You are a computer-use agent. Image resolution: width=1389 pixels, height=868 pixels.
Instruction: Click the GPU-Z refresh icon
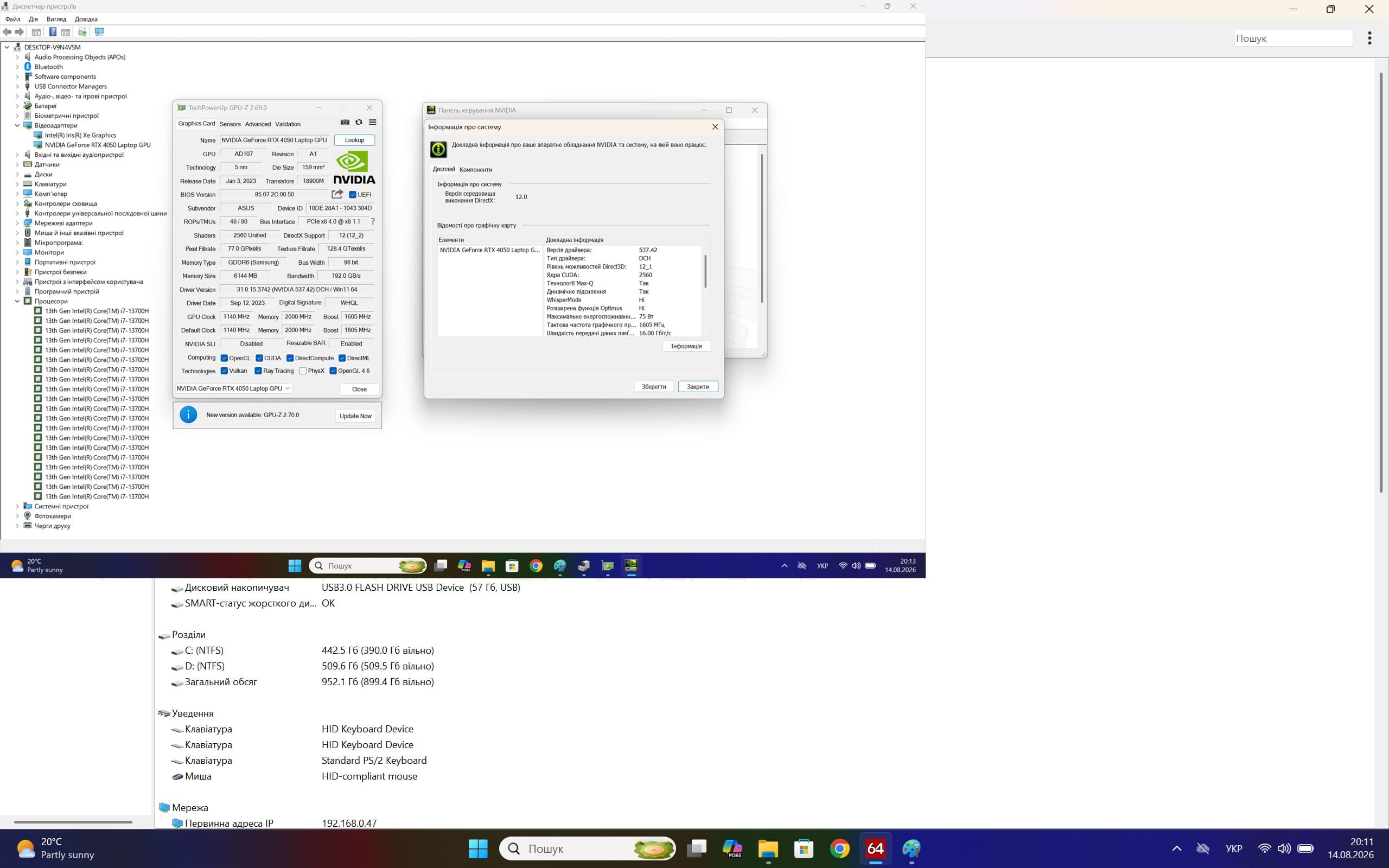359,122
